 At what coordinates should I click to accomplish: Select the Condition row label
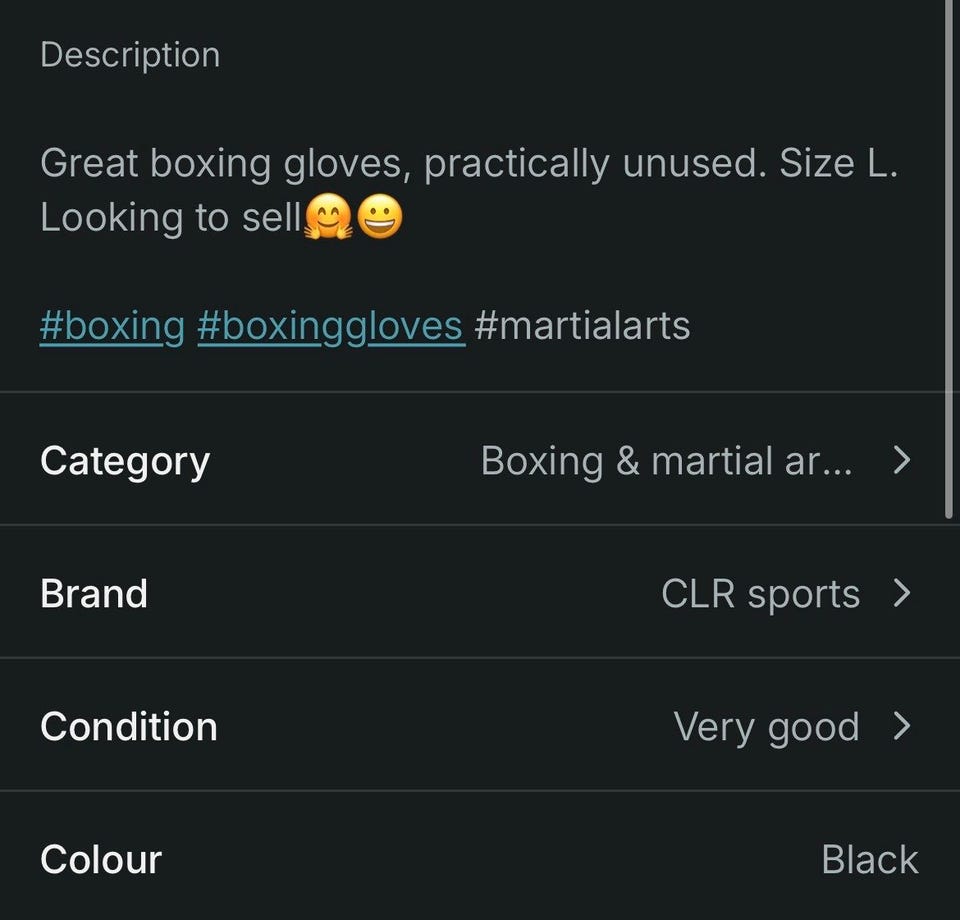129,727
